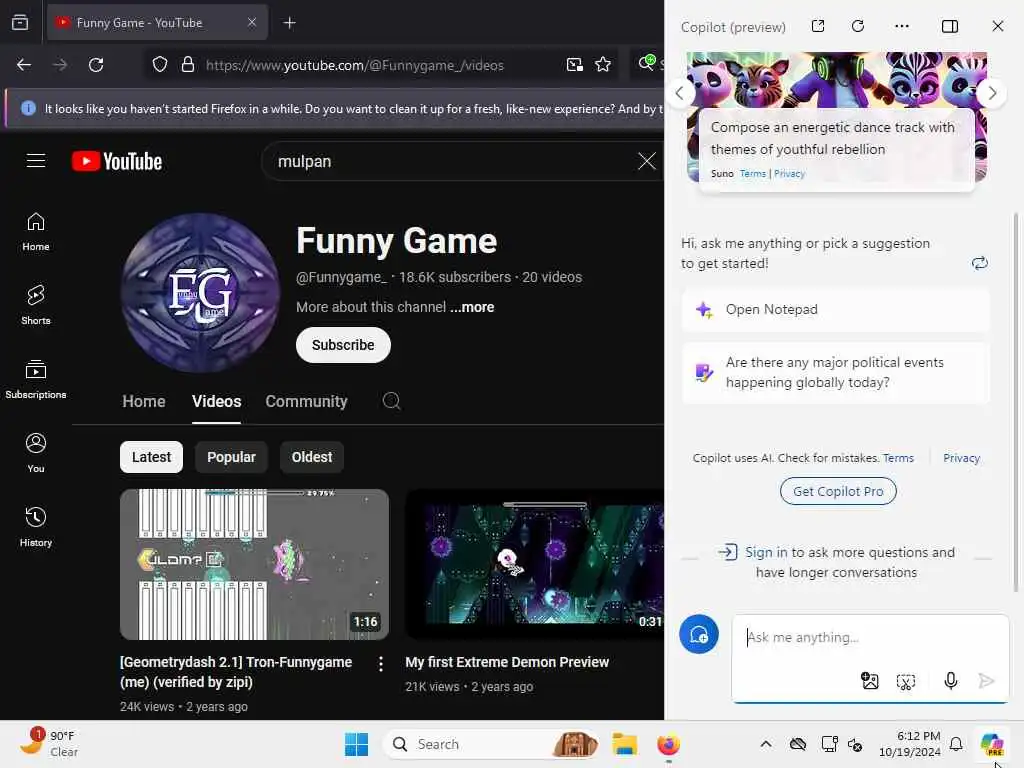
Task: Search within the channel using magnifier
Action: click(x=391, y=401)
